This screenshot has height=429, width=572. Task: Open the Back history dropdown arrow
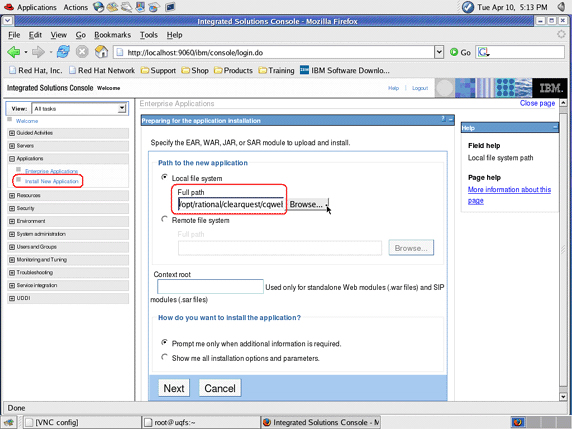click(26, 52)
